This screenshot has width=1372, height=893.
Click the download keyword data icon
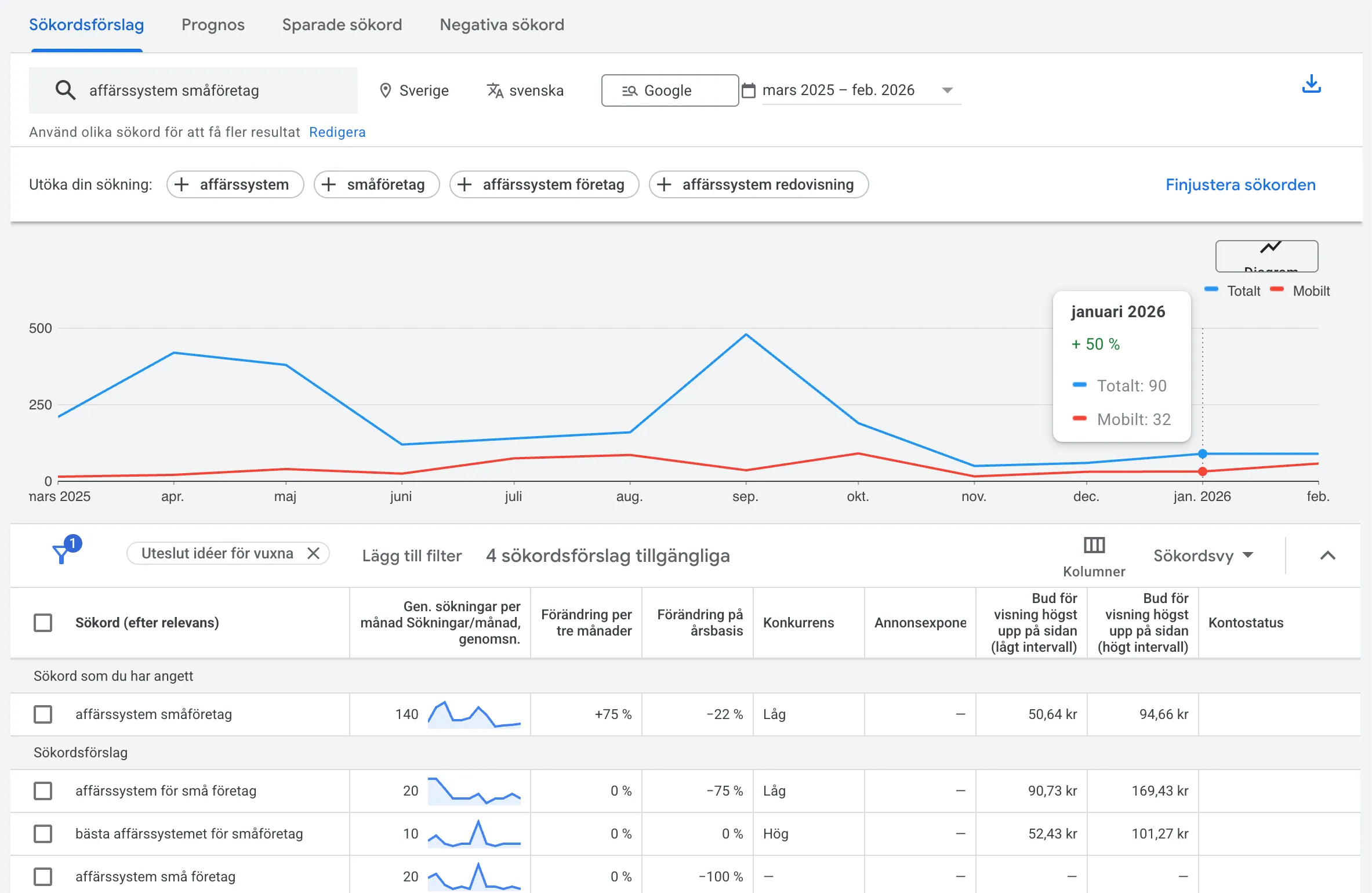1312,85
